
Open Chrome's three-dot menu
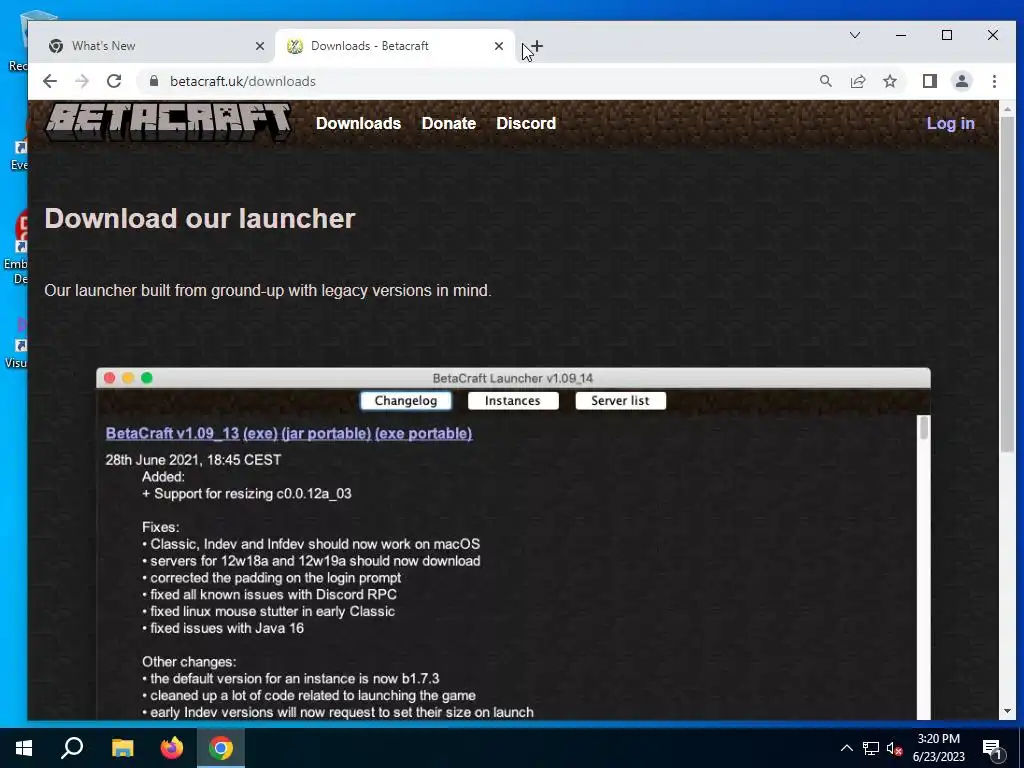[994, 81]
